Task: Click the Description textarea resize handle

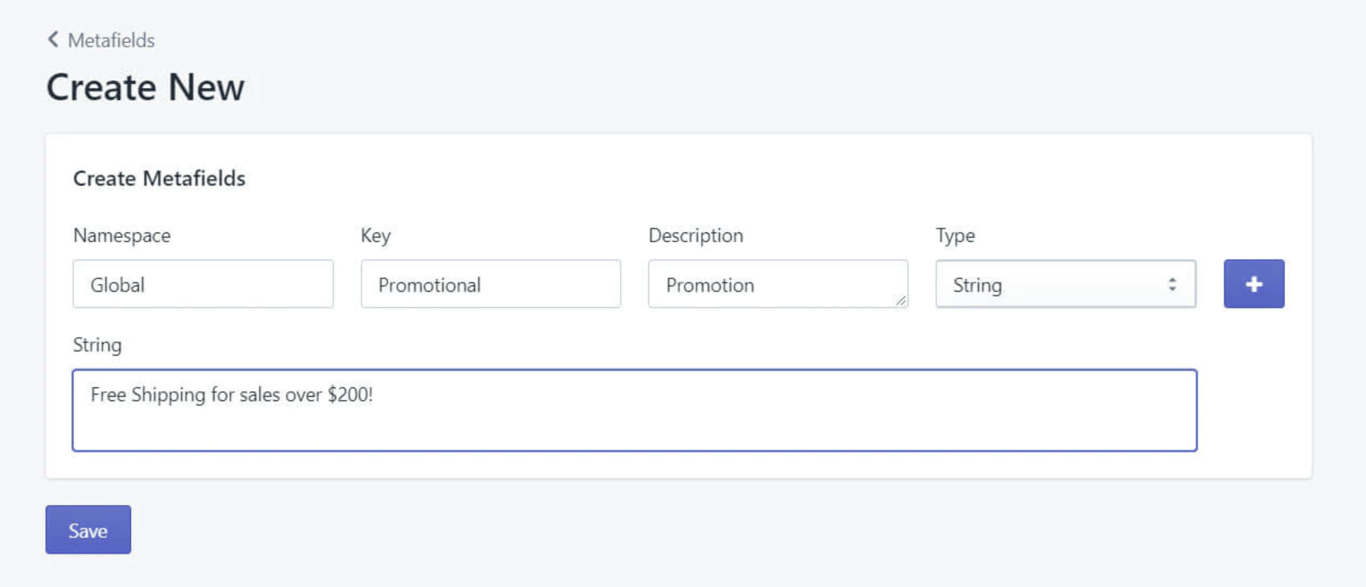Action: click(x=900, y=300)
